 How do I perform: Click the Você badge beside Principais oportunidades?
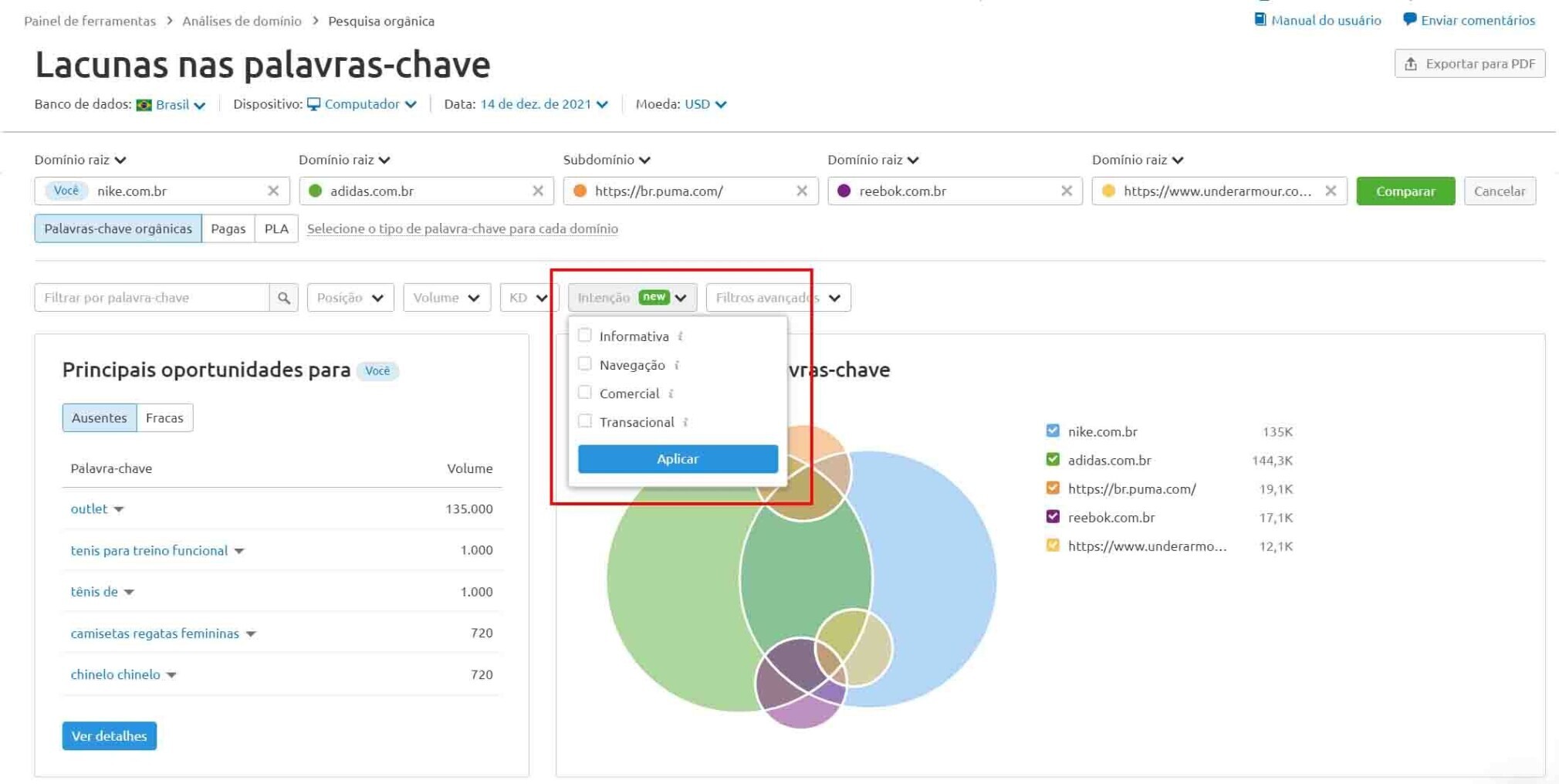[x=377, y=370]
